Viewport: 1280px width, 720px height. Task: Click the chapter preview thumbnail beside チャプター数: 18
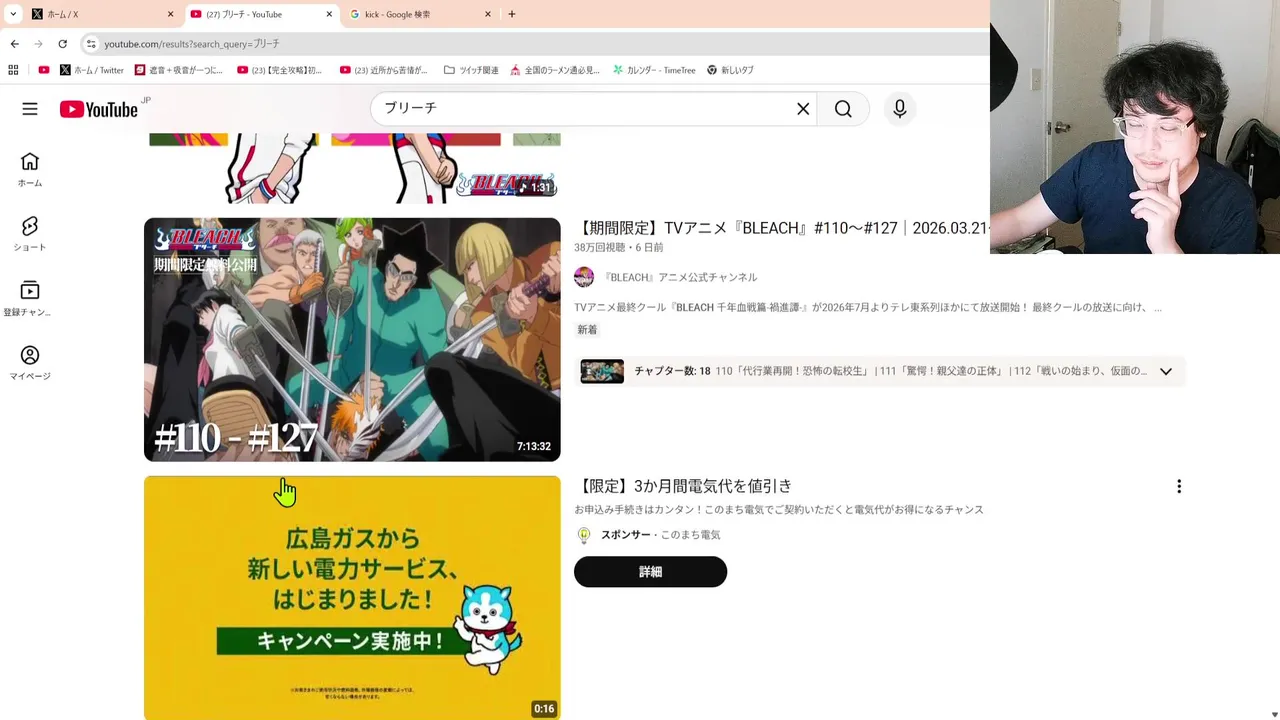(x=602, y=371)
